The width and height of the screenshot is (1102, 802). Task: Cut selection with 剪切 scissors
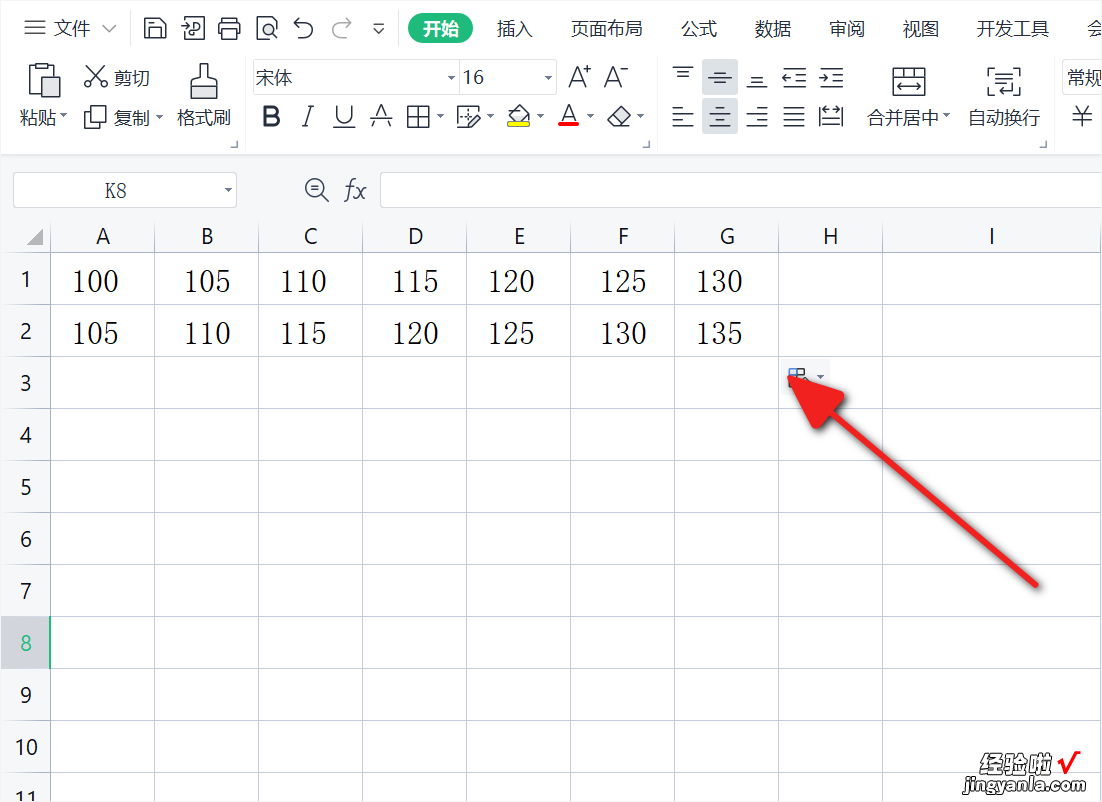point(117,77)
